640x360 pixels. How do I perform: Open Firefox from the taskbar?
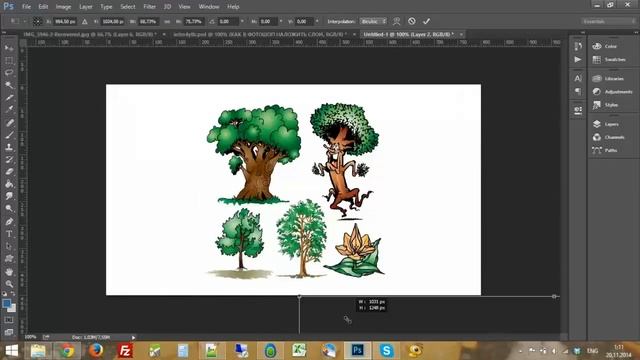(x=96, y=351)
